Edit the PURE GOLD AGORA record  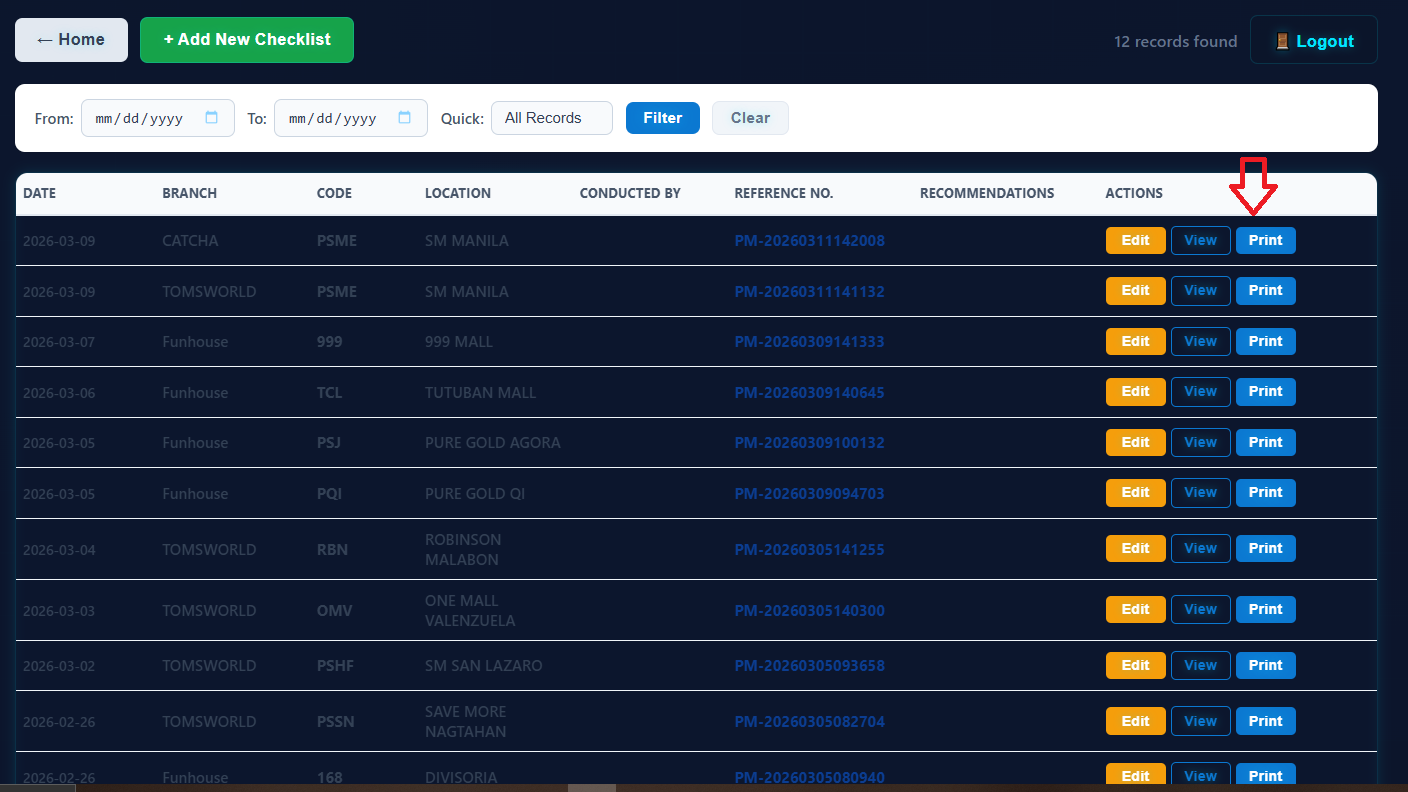pos(1135,442)
